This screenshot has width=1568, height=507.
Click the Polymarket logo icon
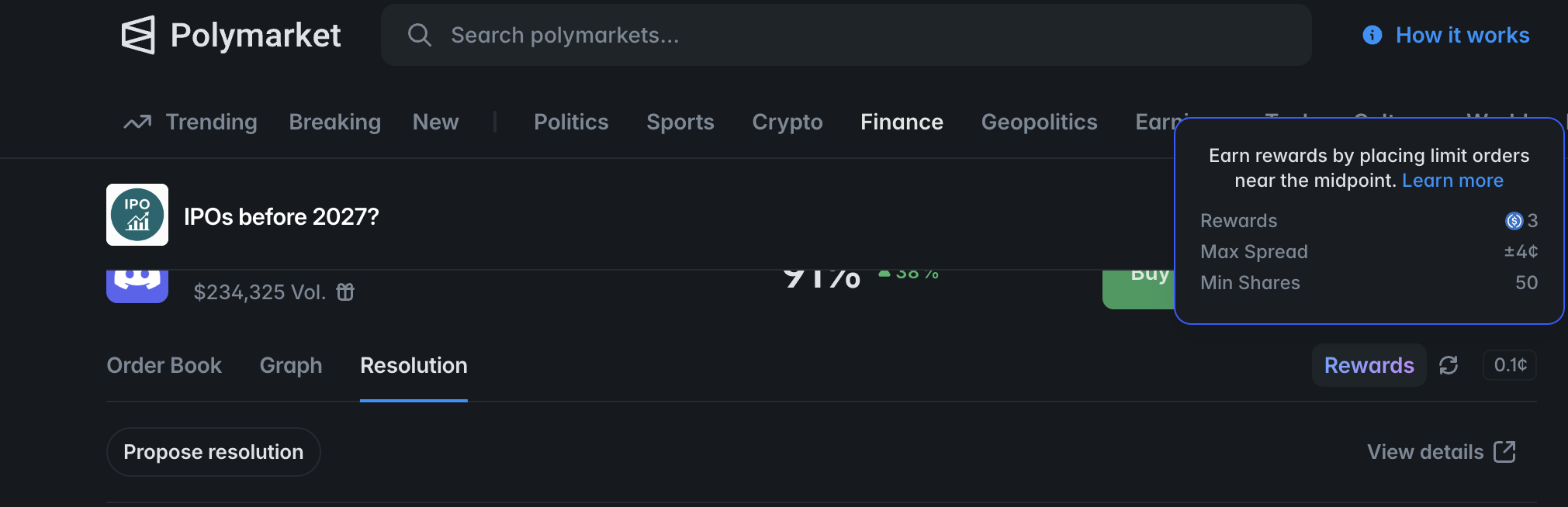(x=137, y=34)
